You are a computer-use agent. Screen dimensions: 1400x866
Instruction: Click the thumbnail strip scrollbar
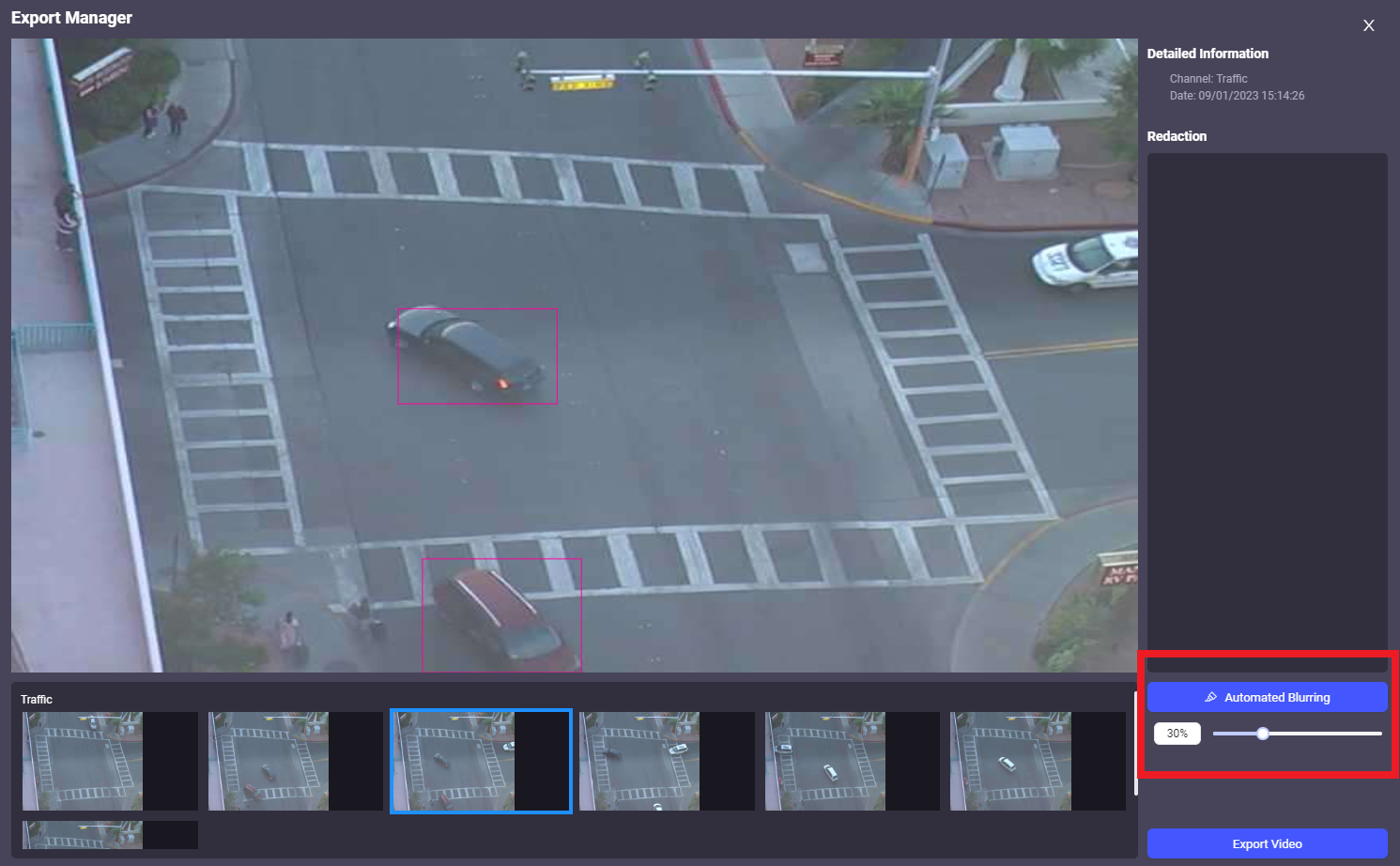pos(1135,743)
